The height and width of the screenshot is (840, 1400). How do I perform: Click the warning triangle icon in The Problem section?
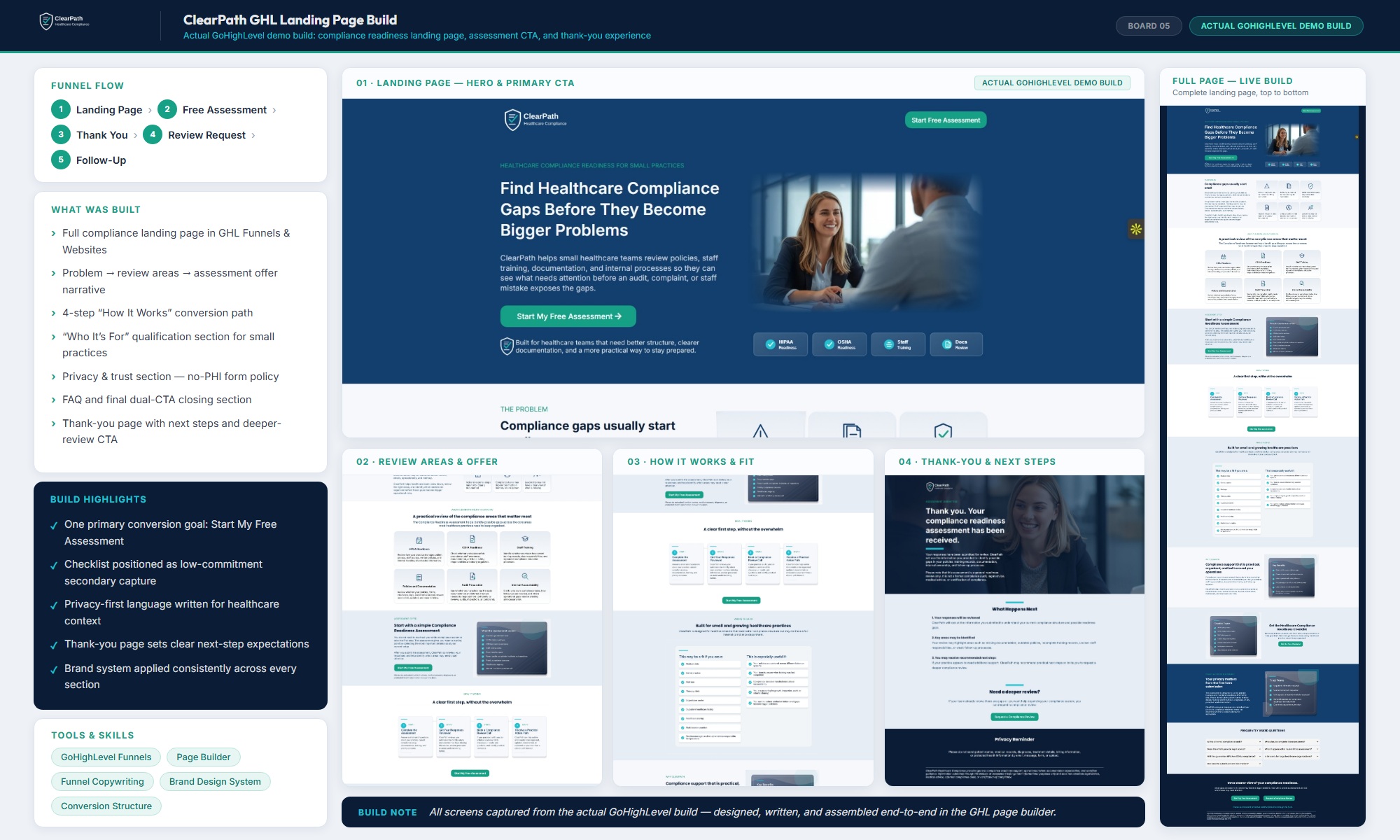[x=761, y=430]
